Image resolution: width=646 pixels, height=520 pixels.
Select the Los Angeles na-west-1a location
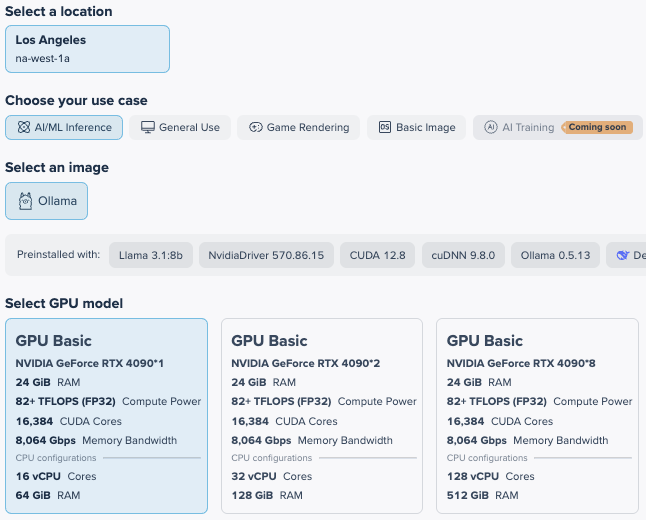click(x=87, y=49)
